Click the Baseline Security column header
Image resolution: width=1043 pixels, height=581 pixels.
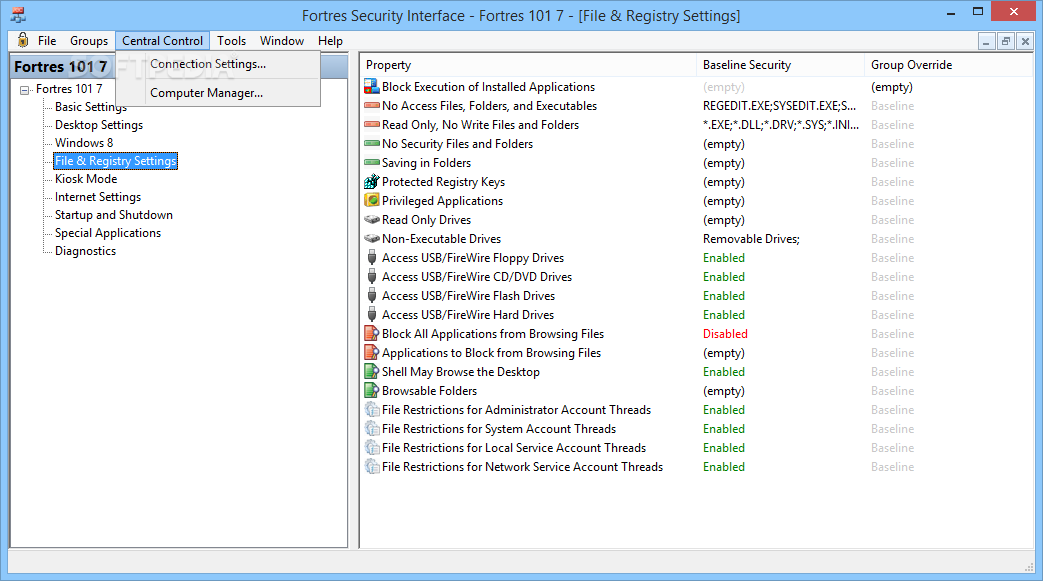pos(780,65)
